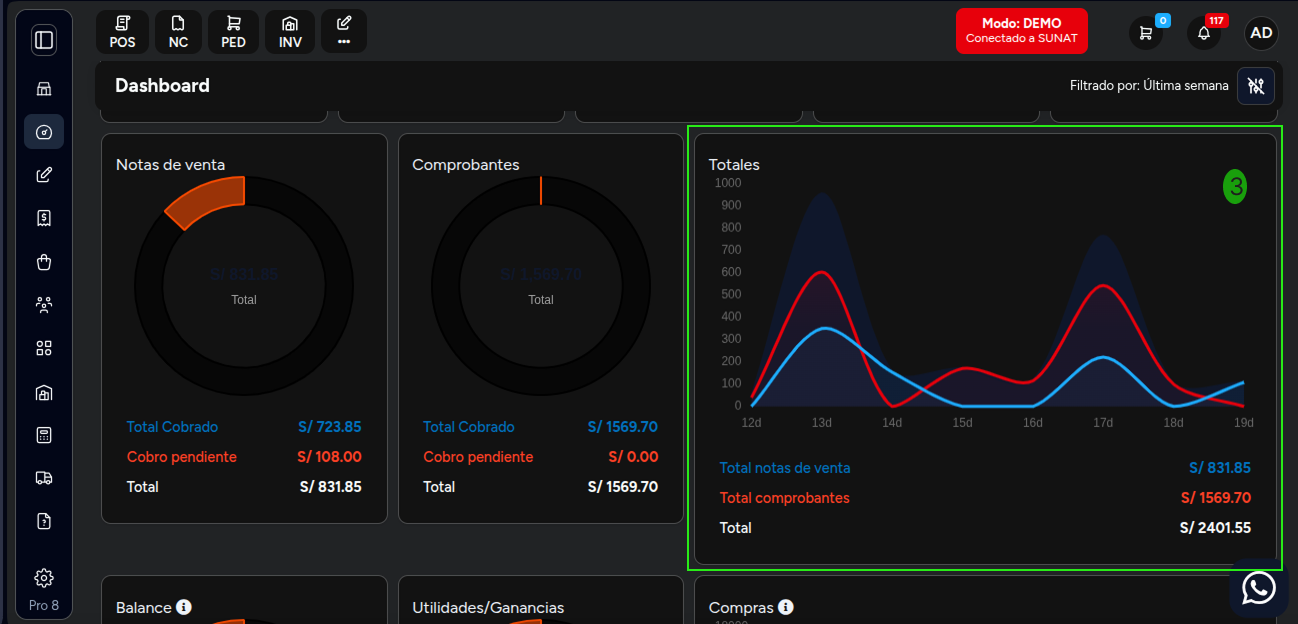This screenshot has height=624, width=1298.
Task: Open the INV inventory shortcut button
Action: (x=290, y=32)
